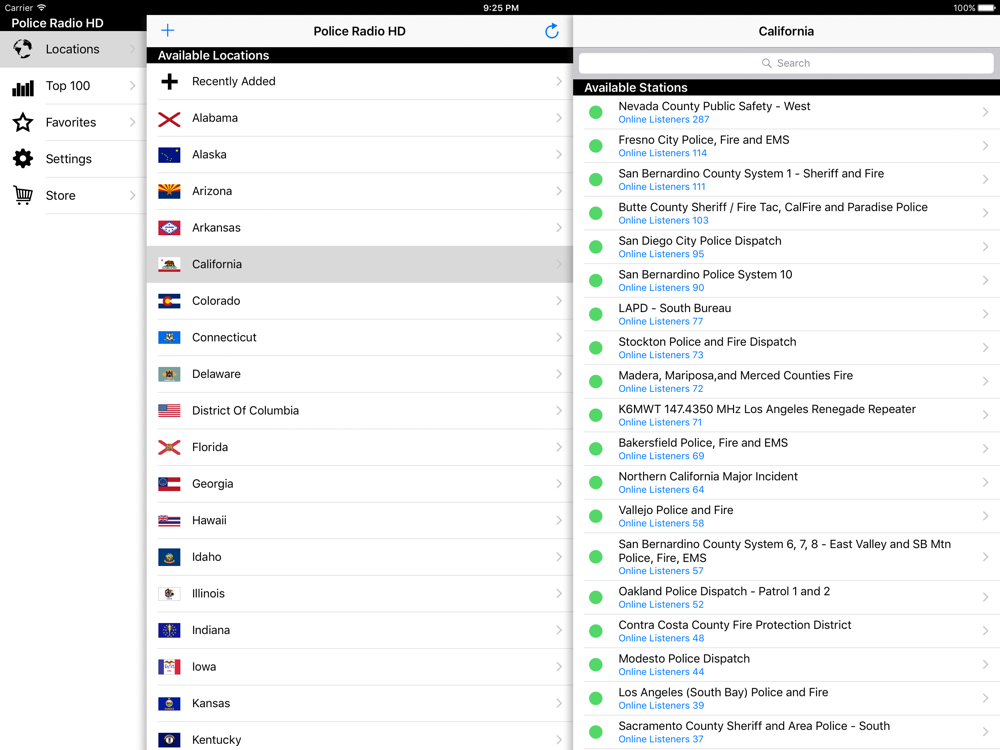Click the station search field
This screenshot has height=750, width=1000.
click(786, 63)
